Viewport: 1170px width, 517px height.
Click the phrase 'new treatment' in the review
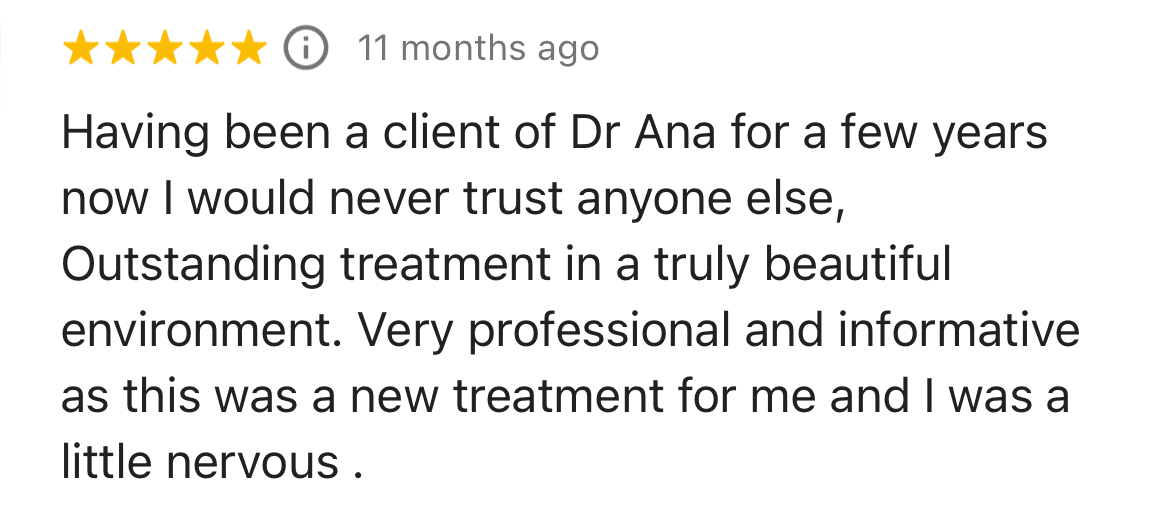(x=507, y=397)
